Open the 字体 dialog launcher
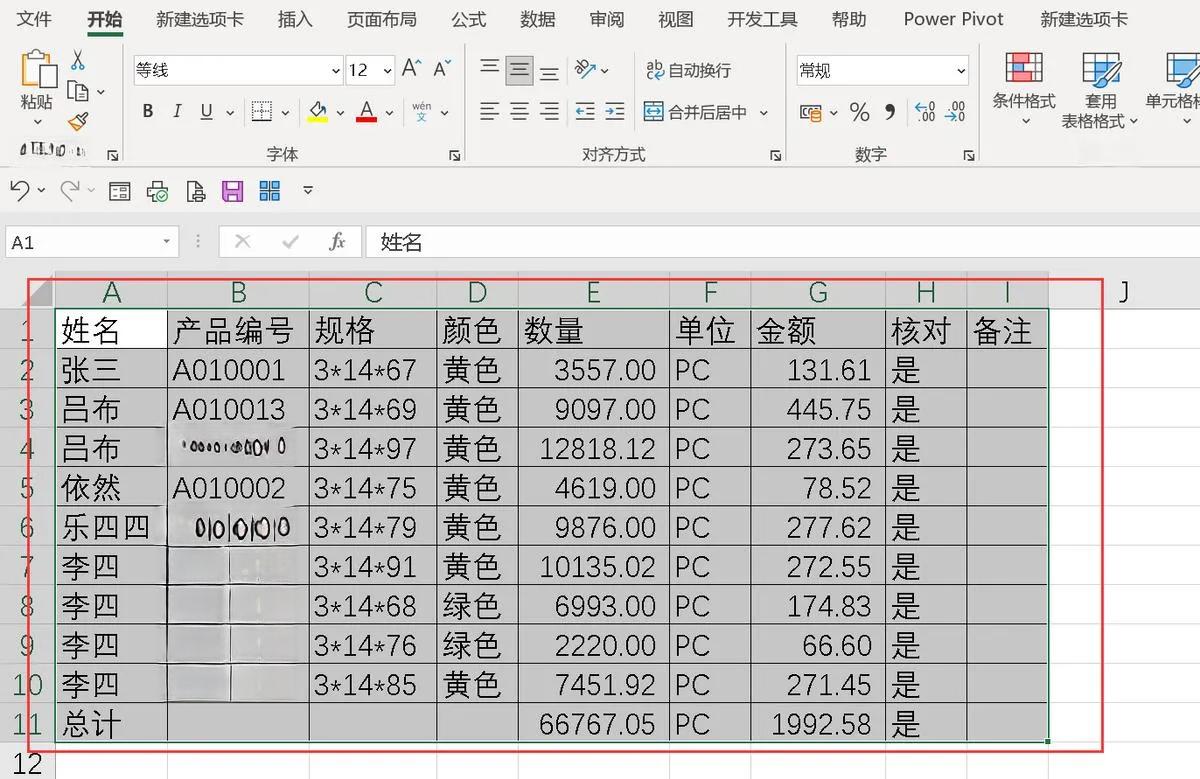The height and width of the screenshot is (779, 1200). pyautogui.click(x=455, y=155)
